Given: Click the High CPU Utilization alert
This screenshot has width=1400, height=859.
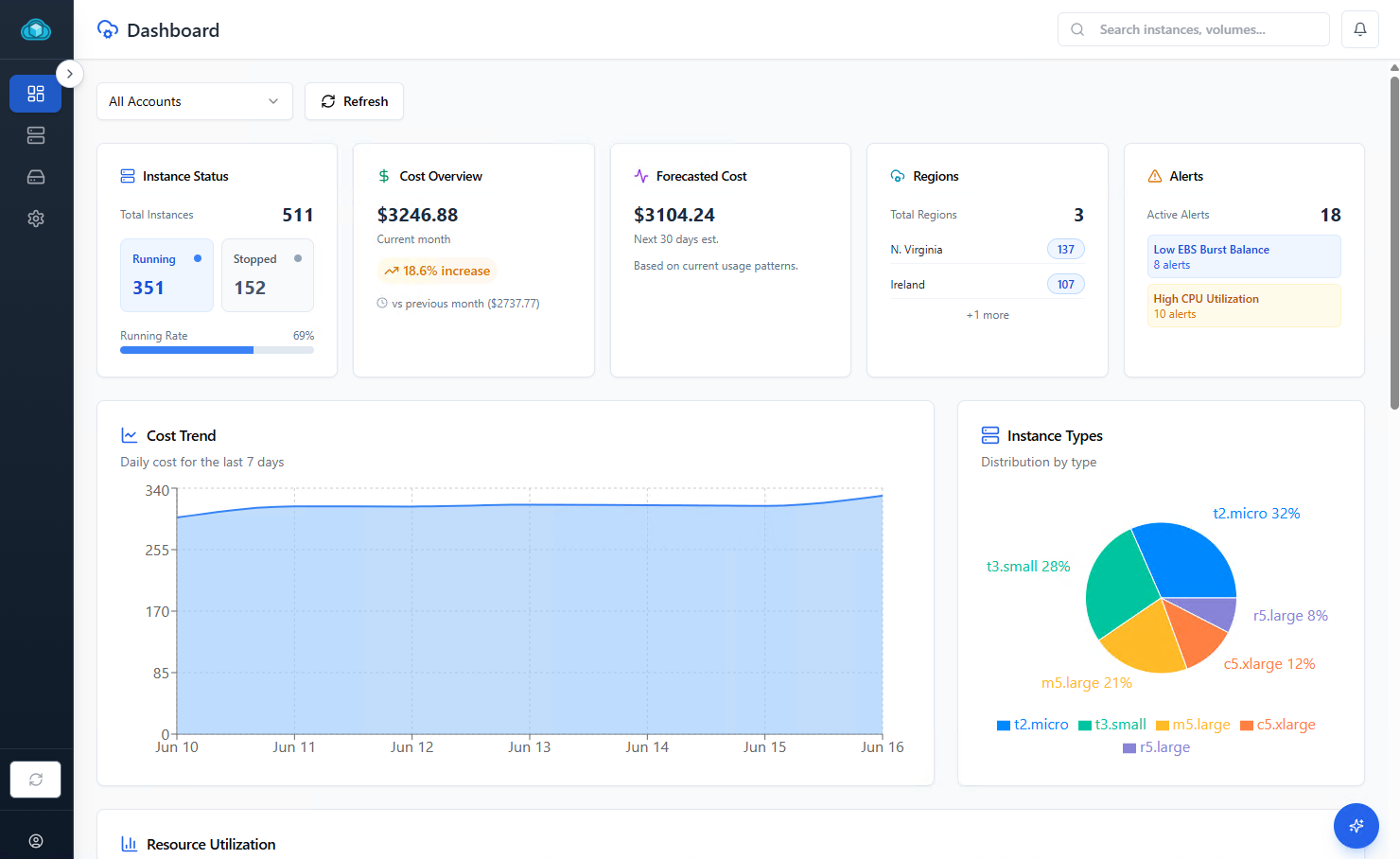Looking at the screenshot, I should coord(1244,305).
